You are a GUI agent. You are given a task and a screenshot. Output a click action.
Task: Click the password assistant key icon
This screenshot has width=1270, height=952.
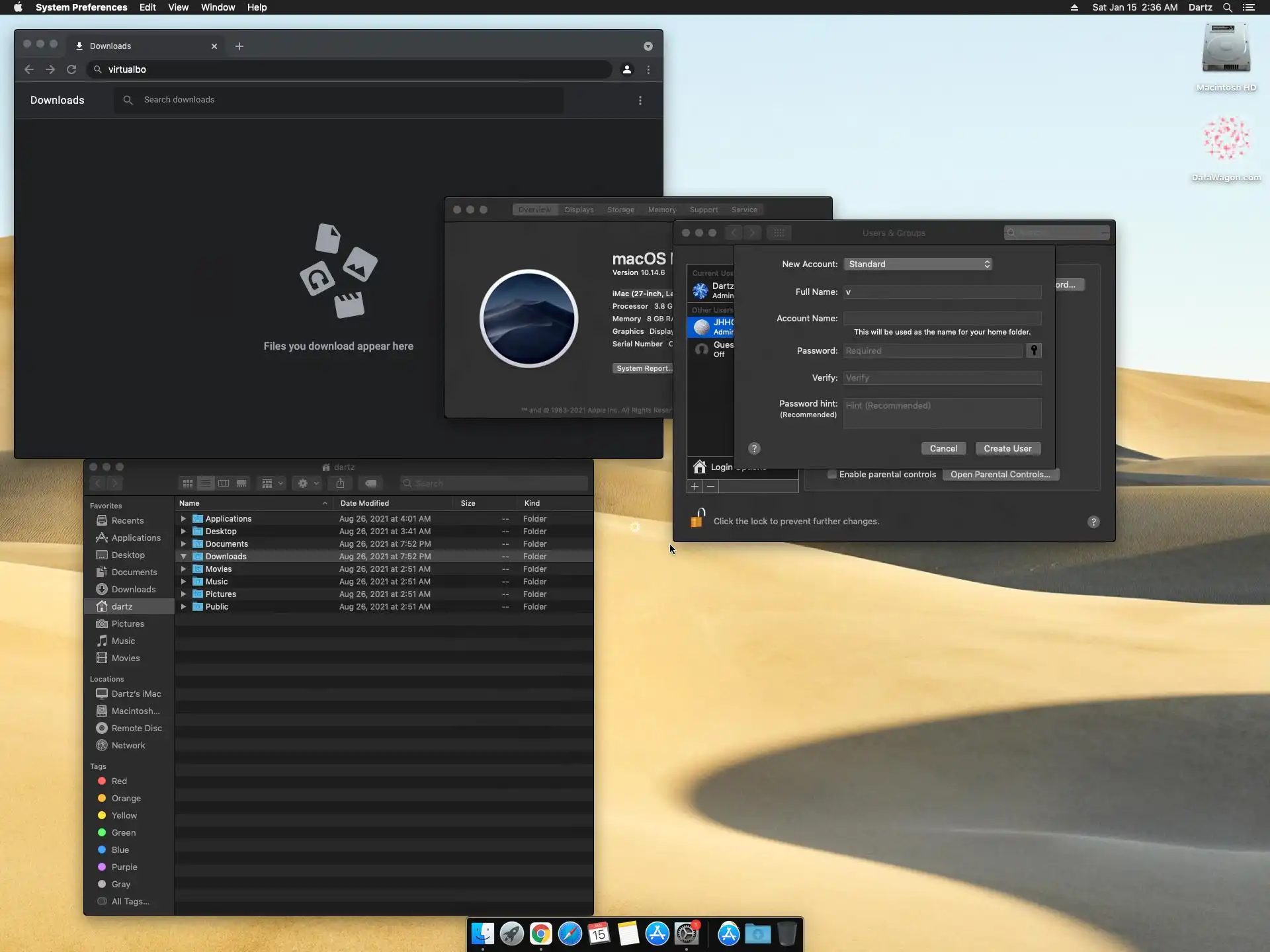[x=1033, y=350]
